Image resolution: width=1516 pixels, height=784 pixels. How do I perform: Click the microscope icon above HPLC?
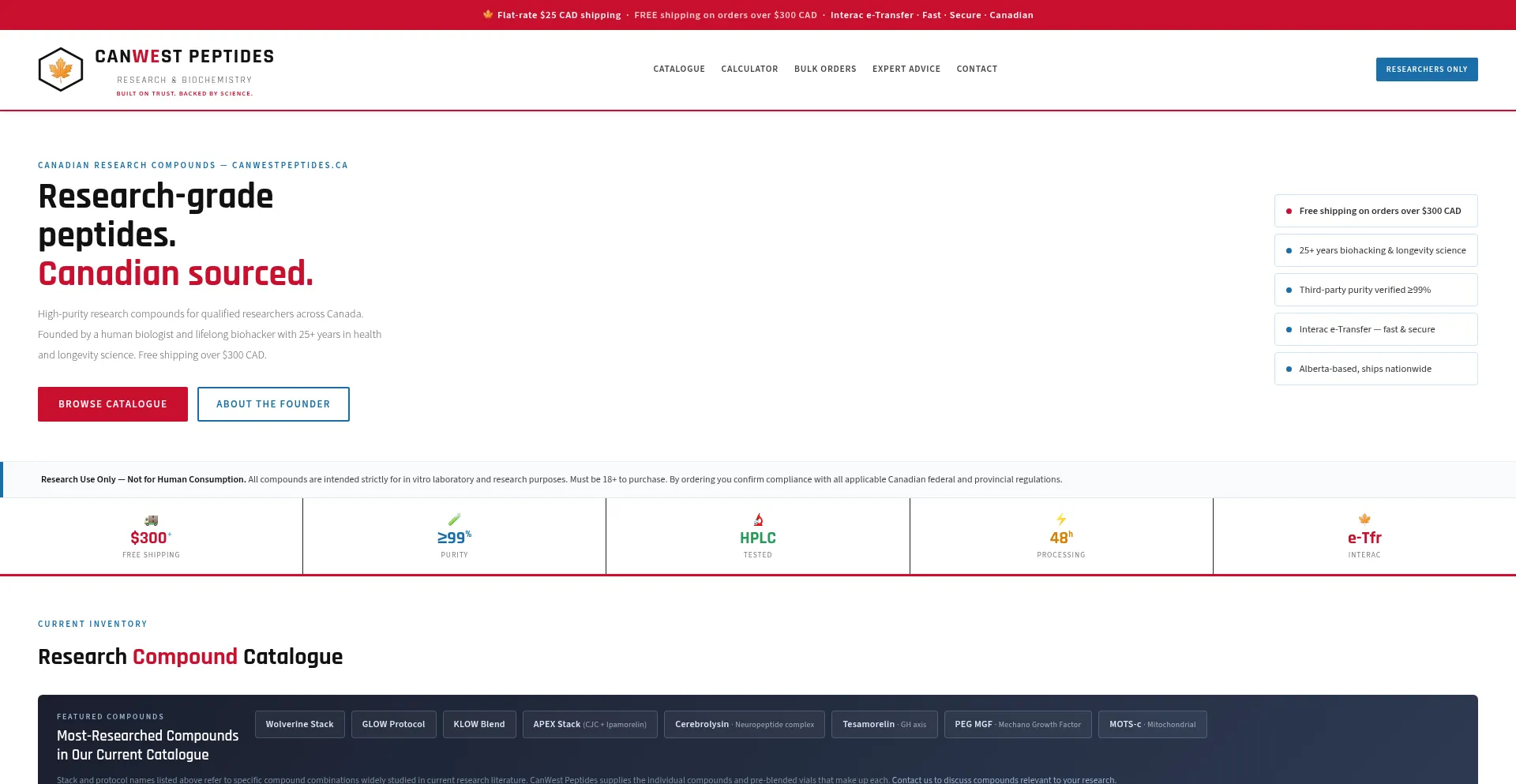click(x=758, y=520)
